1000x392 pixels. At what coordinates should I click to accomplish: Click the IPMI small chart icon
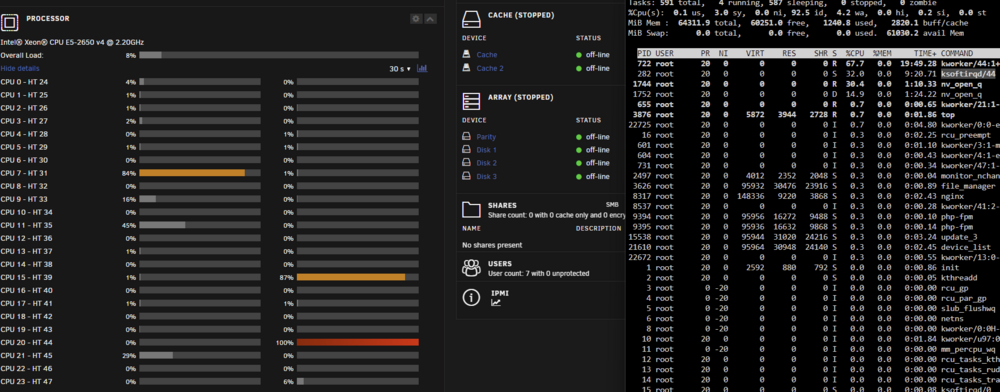click(x=496, y=303)
